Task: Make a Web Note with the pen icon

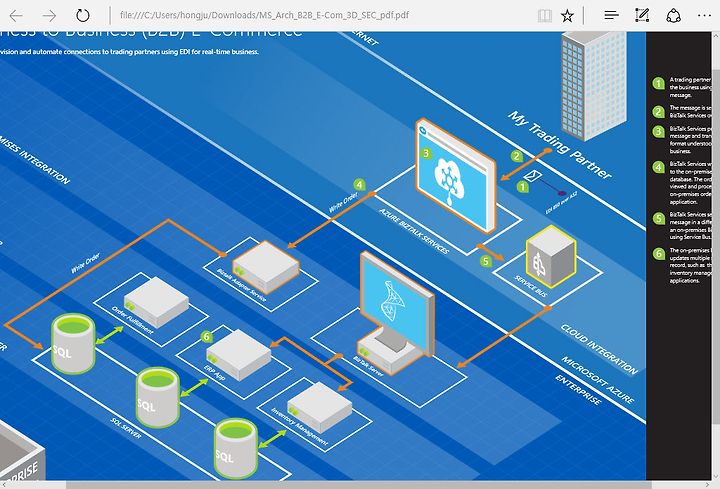Action: [642, 15]
